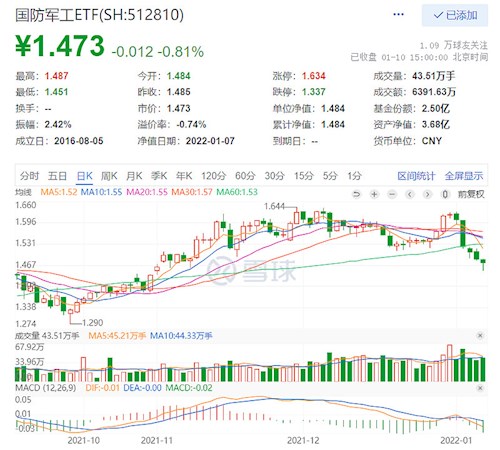Click the 涨停 value 1.634
This screenshot has height=450, width=500.
(314, 76)
